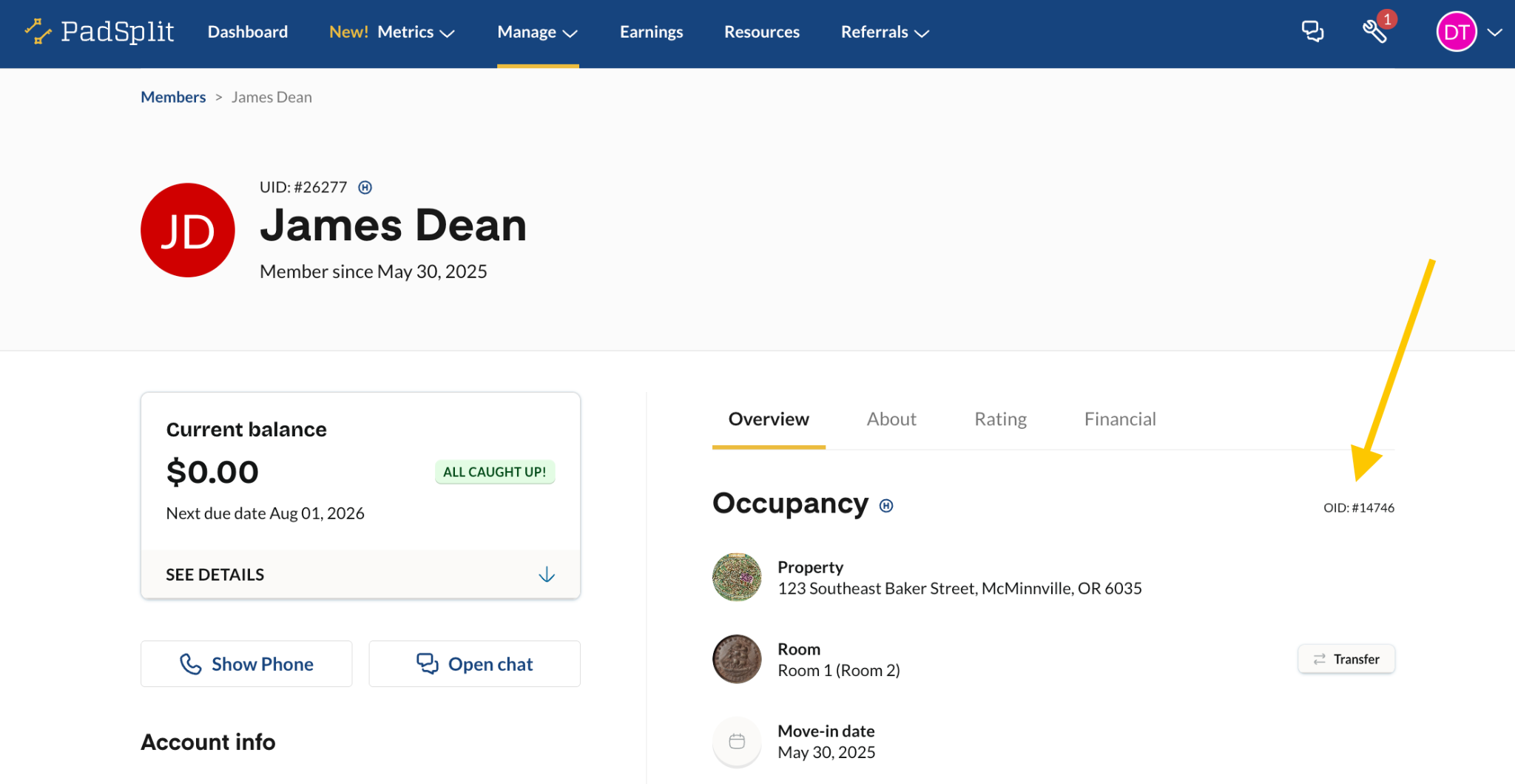The width and height of the screenshot is (1515, 784).
Task: Switch to the About tab
Action: tap(891, 419)
